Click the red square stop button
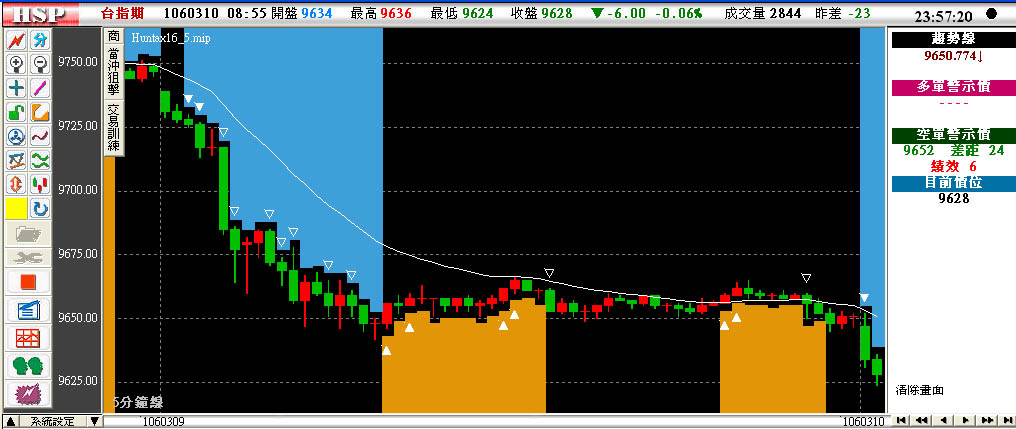 [x=28, y=282]
